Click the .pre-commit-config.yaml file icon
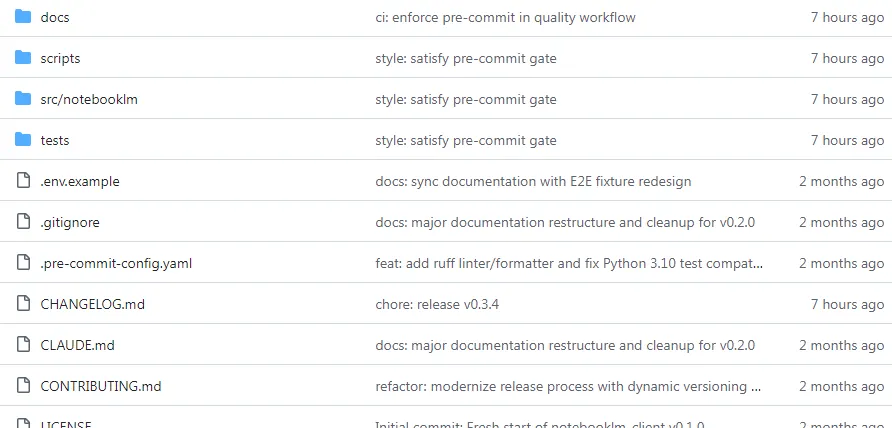The height and width of the screenshot is (428, 892). (24, 263)
